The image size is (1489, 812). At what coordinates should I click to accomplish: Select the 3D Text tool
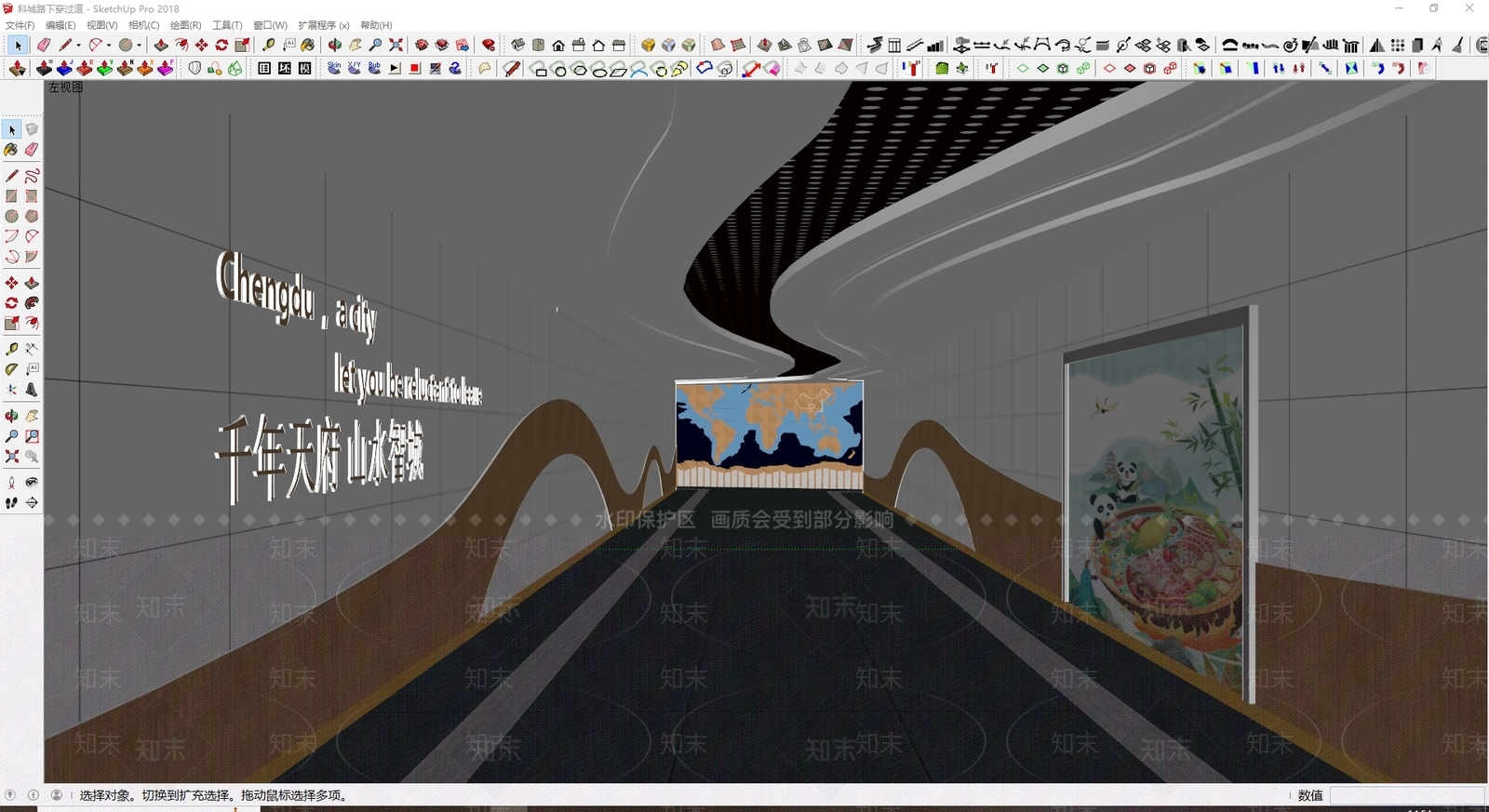[32, 390]
